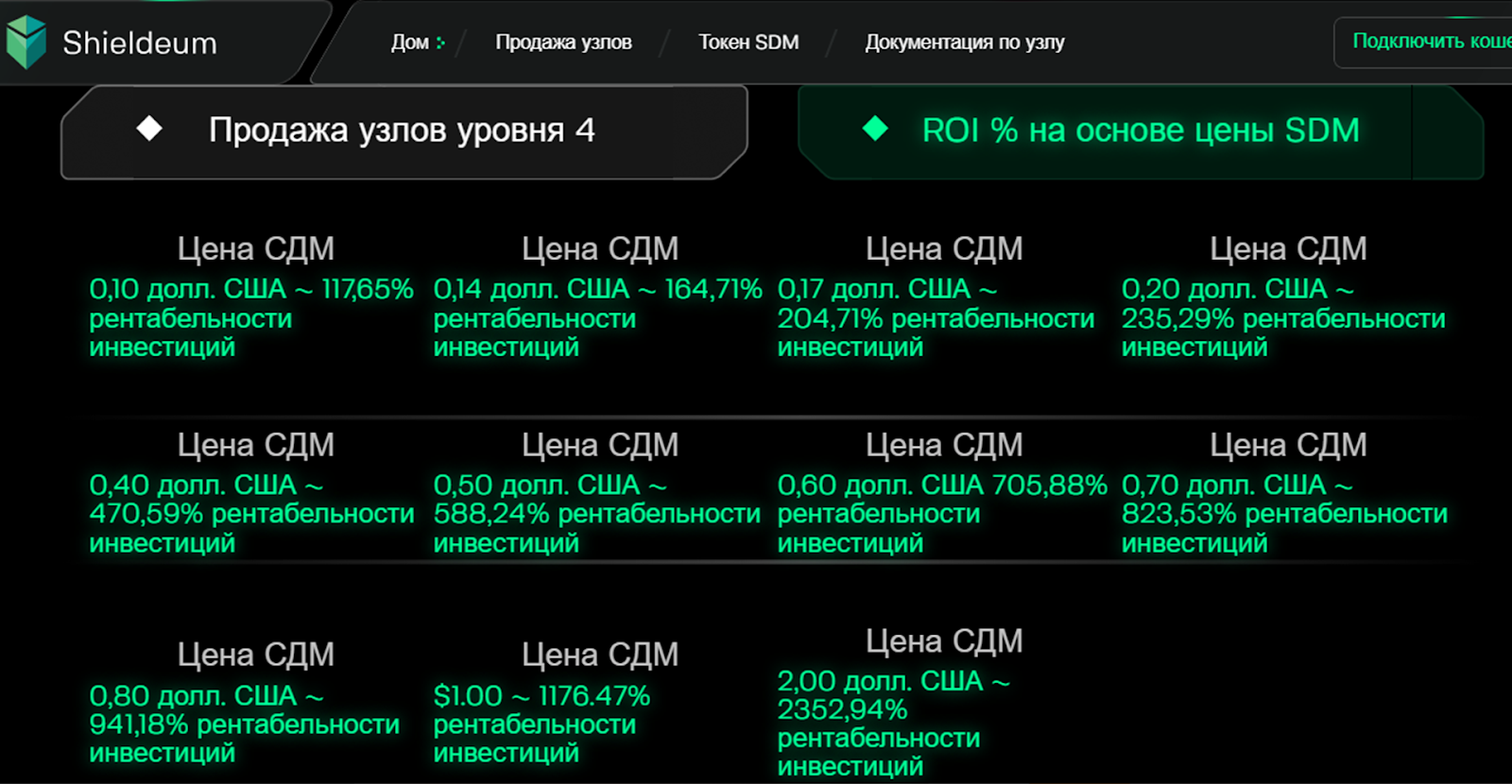Click Цена СДМ heading above 0,50 долл.

tap(600, 445)
